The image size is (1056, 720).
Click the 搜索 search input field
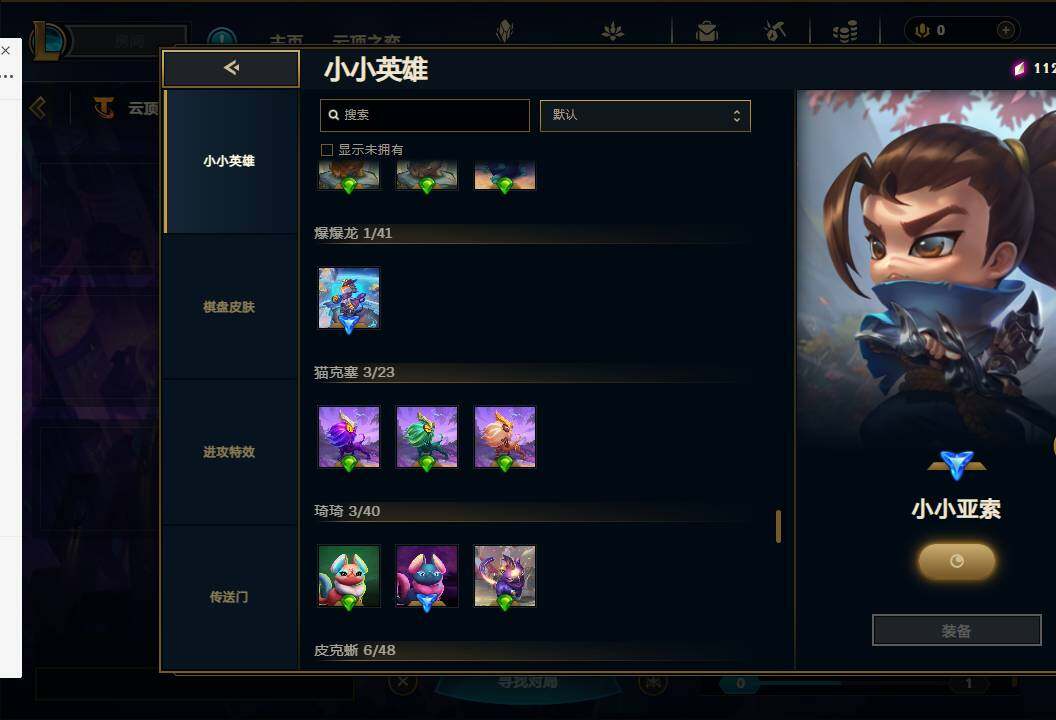pos(425,115)
